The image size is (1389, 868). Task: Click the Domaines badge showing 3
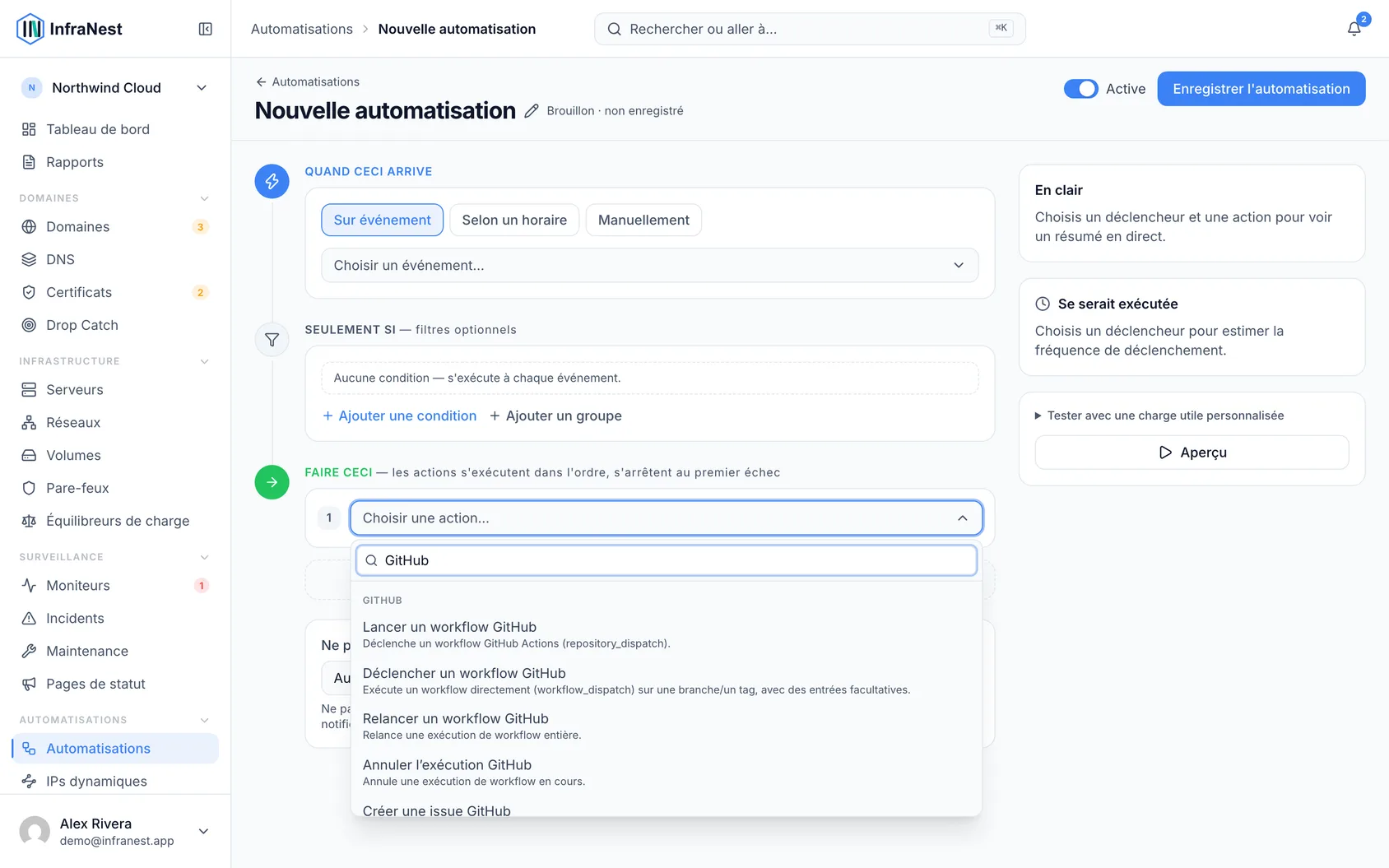200,227
